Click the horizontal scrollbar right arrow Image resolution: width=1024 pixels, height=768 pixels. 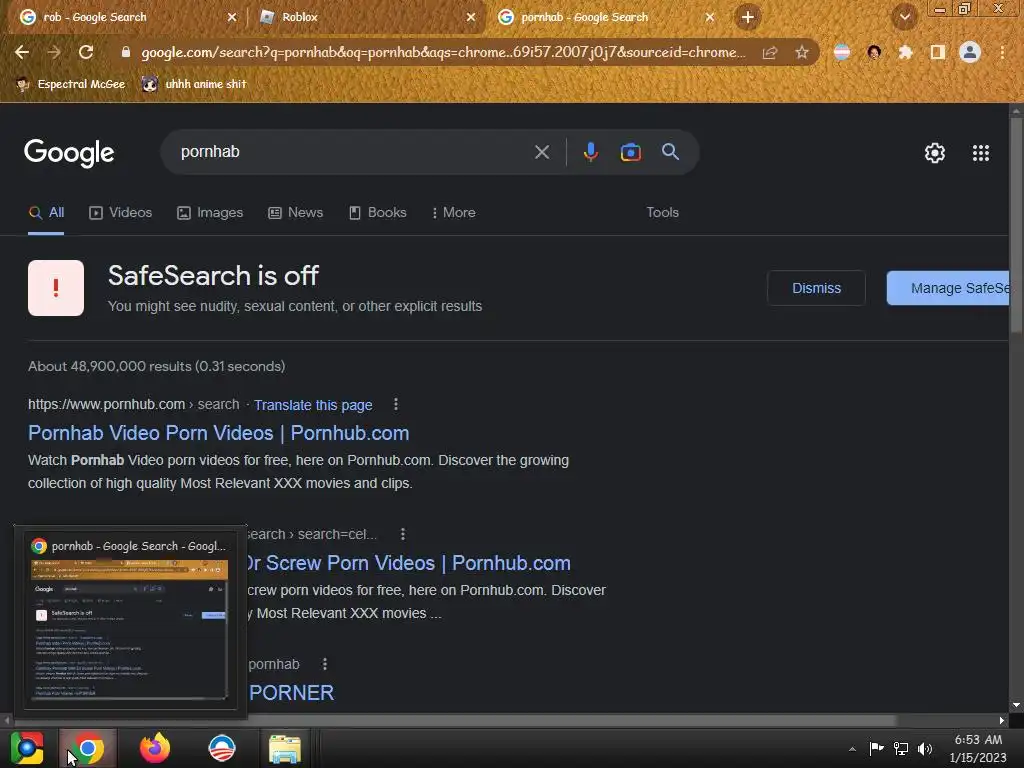(x=1002, y=720)
